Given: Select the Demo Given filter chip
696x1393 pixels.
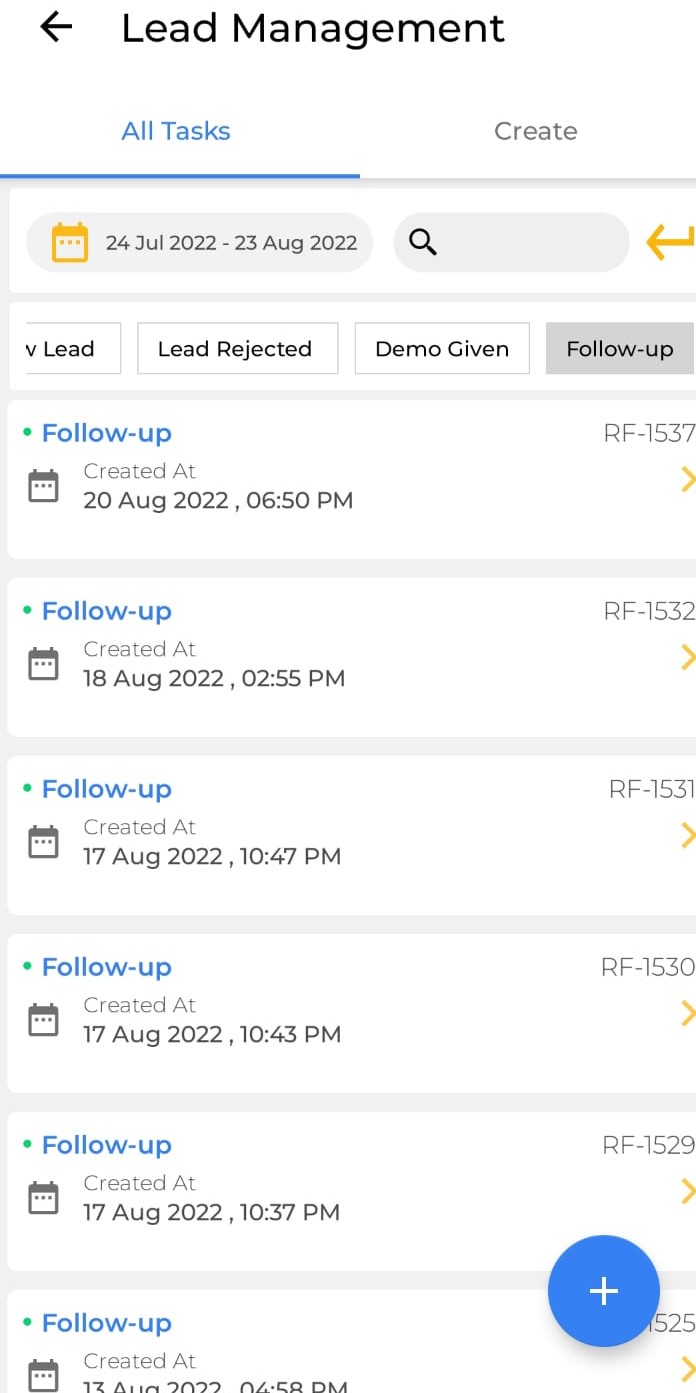Looking at the screenshot, I should tap(442, 349).
